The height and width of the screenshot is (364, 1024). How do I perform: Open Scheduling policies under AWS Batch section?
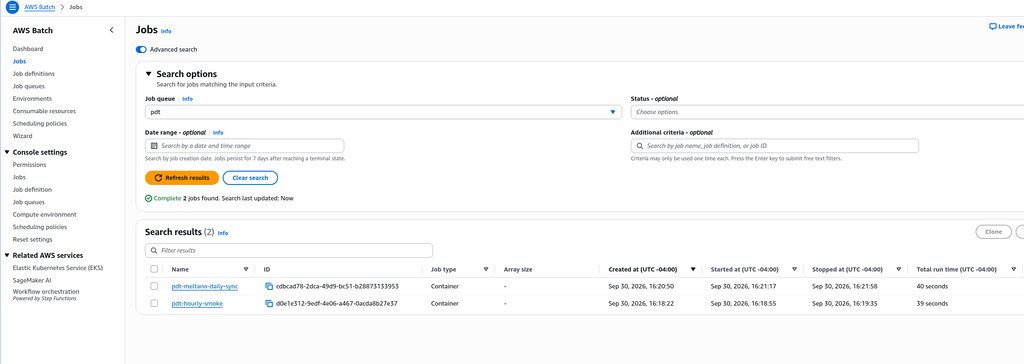(x=40, y=124)
